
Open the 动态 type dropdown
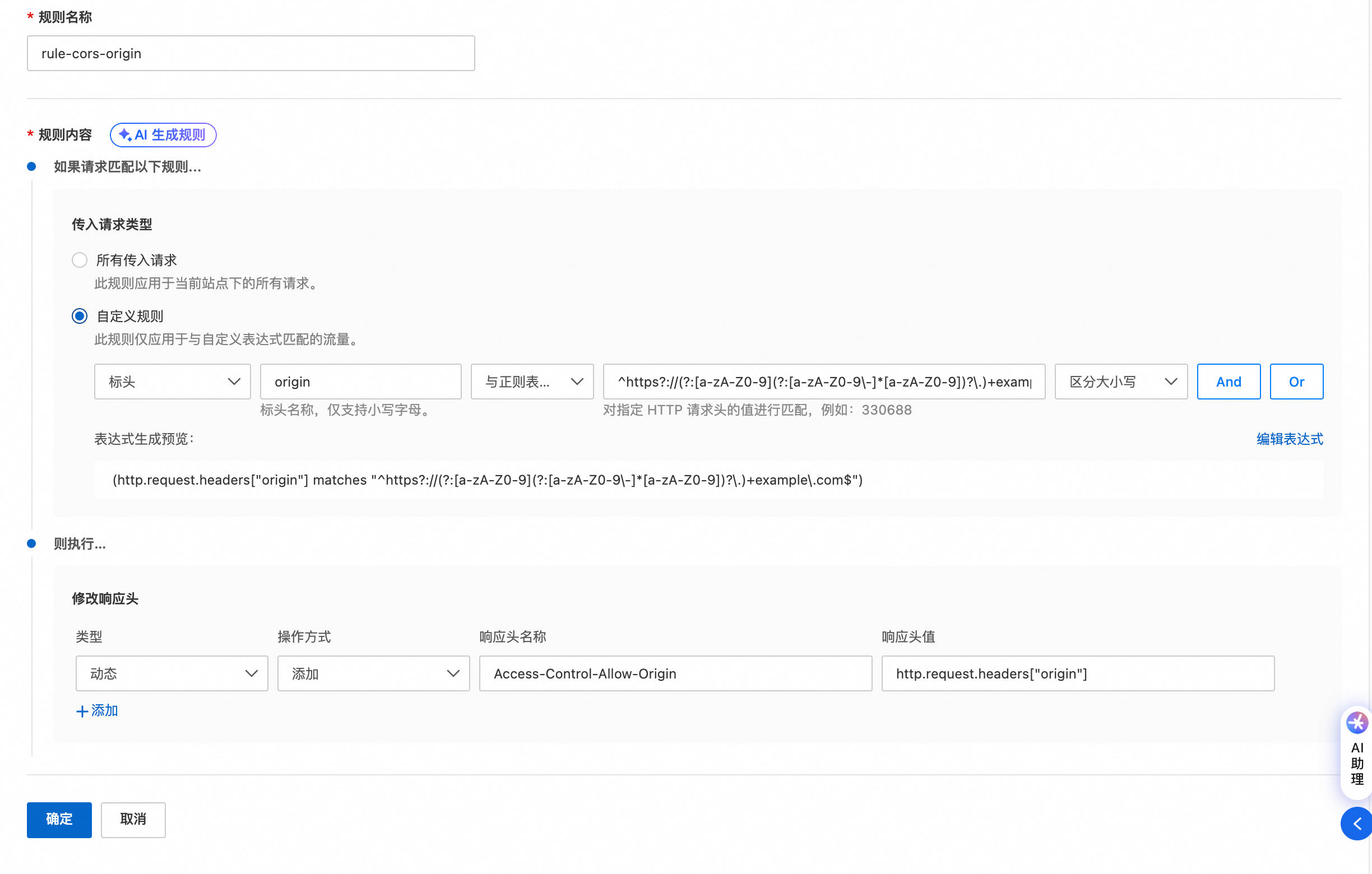click(171, 673)
